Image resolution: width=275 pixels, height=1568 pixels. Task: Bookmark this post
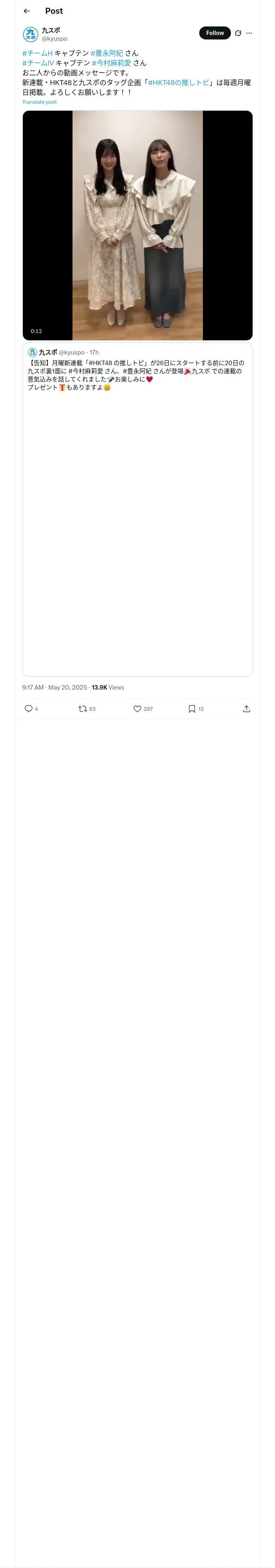[191, 709]
